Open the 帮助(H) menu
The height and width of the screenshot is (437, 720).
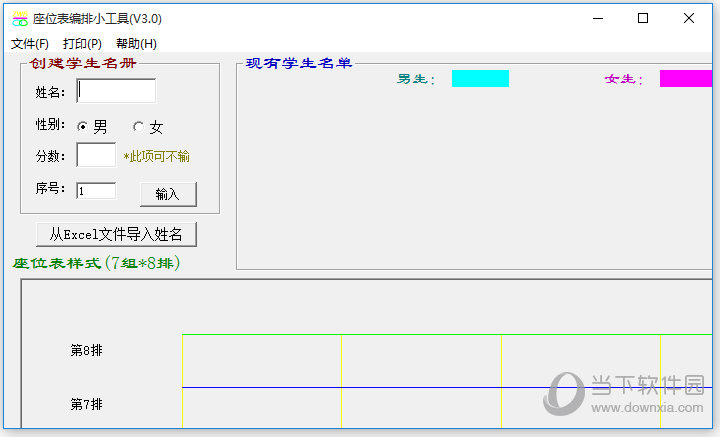136,44
